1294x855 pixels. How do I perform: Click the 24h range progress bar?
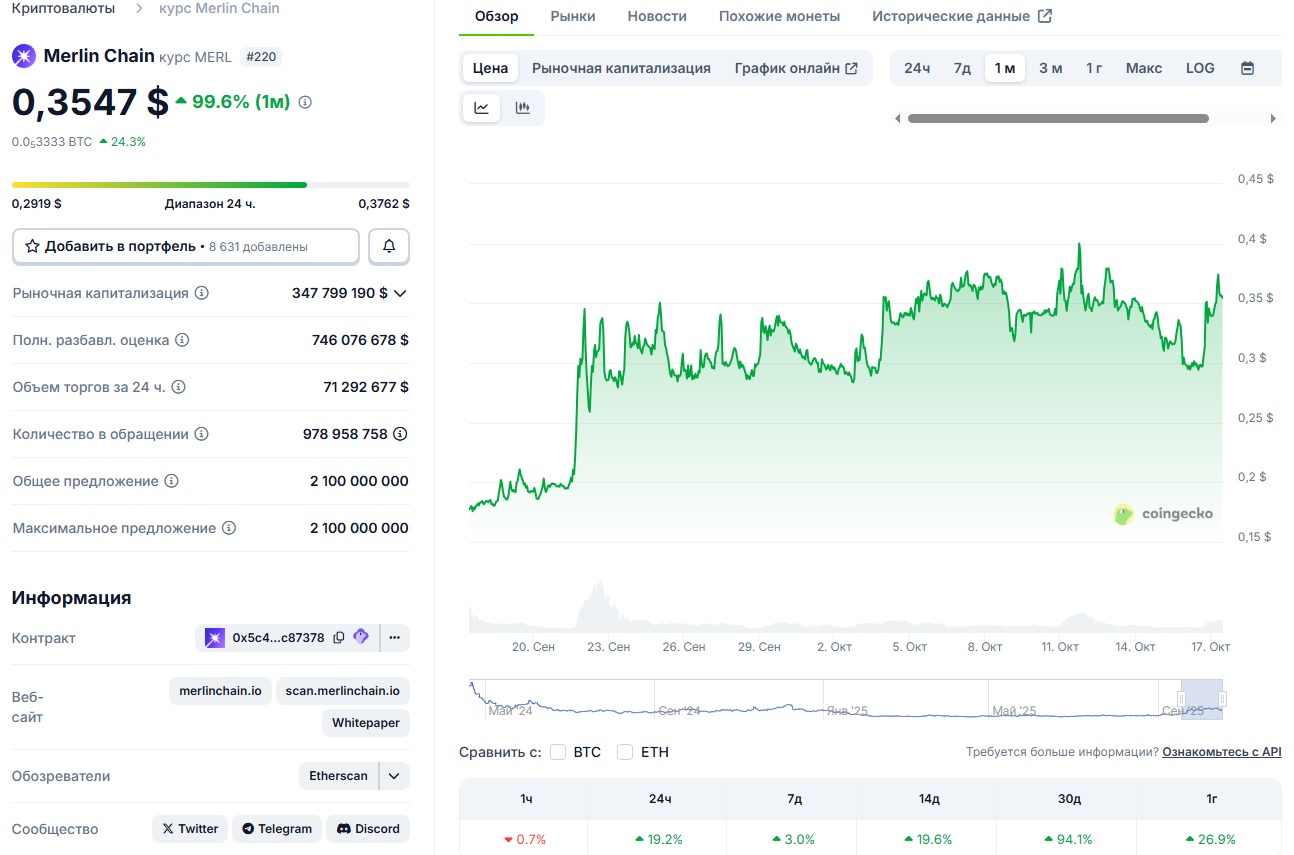click(x=211, y=185)
